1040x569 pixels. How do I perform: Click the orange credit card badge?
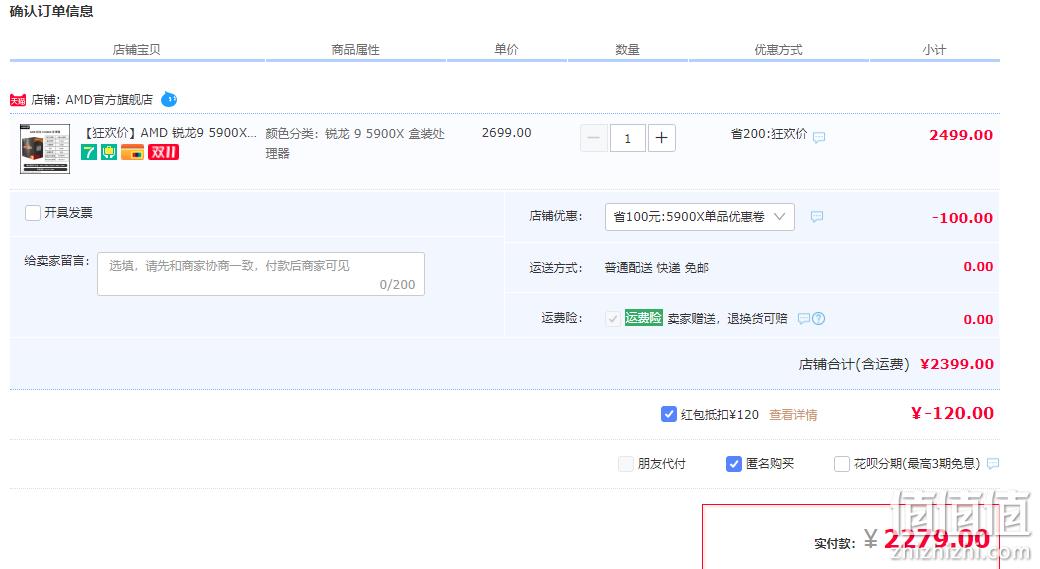coord(132,153)
